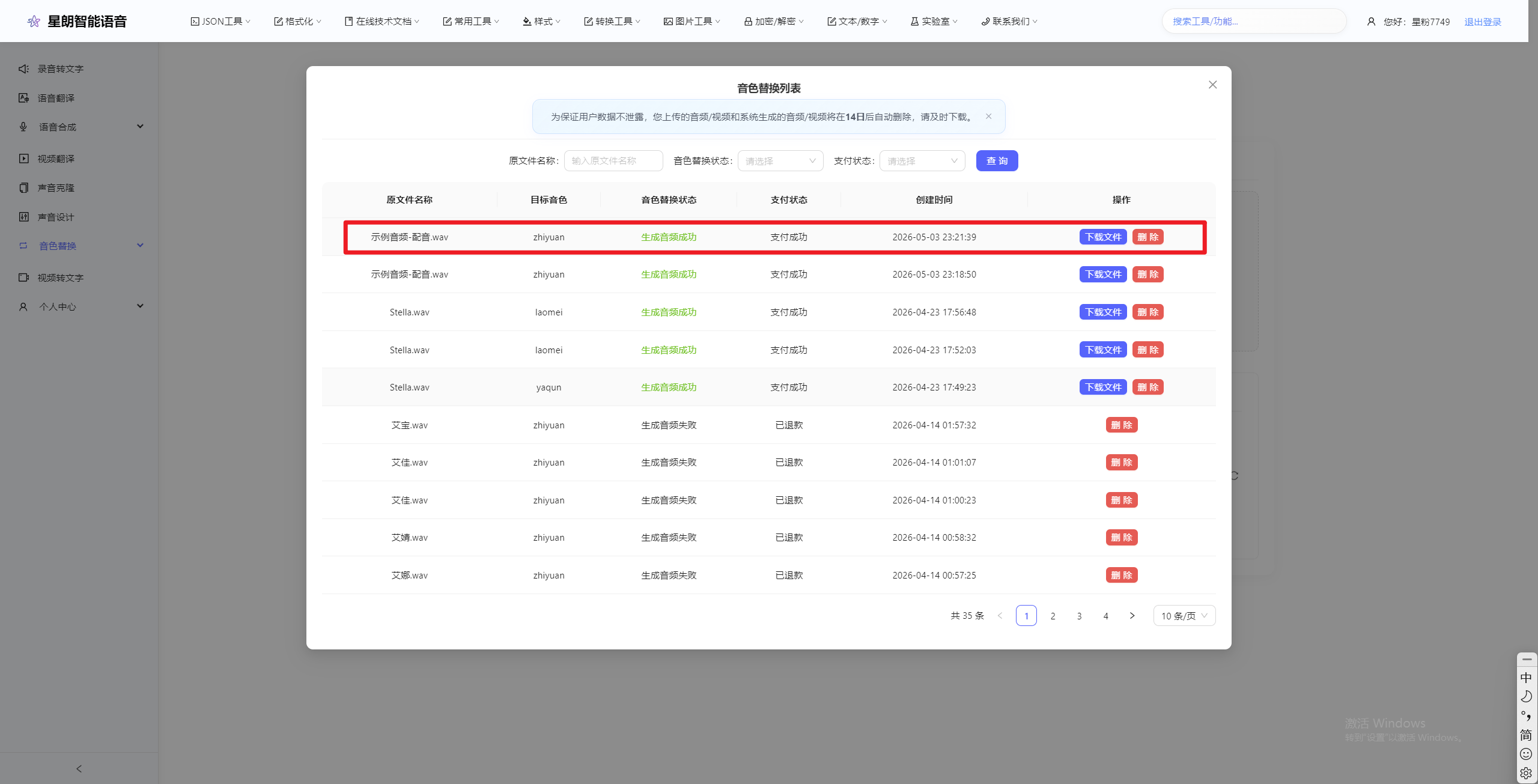Click the microphone icon beside 语音合成
1538x784 pixels.
pyautogui.click(x=23, y=127)
